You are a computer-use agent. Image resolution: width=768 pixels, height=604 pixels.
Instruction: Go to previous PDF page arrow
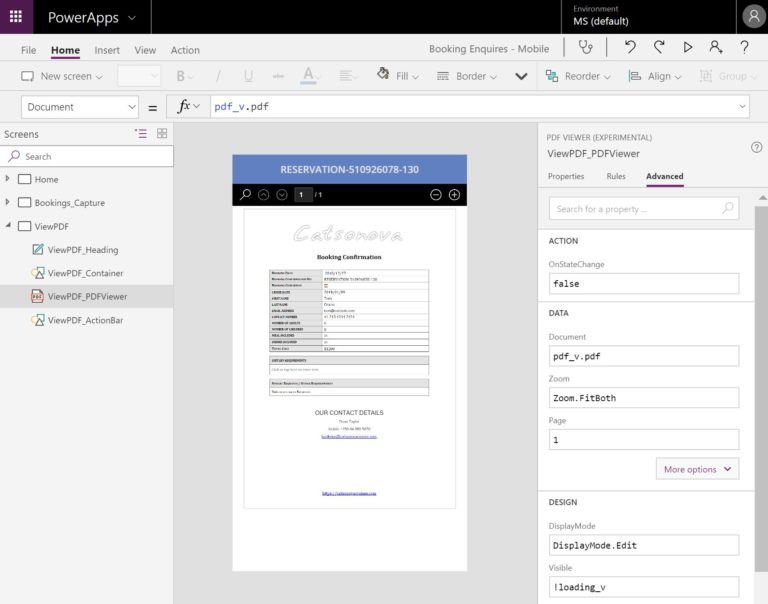pos(264,195)
